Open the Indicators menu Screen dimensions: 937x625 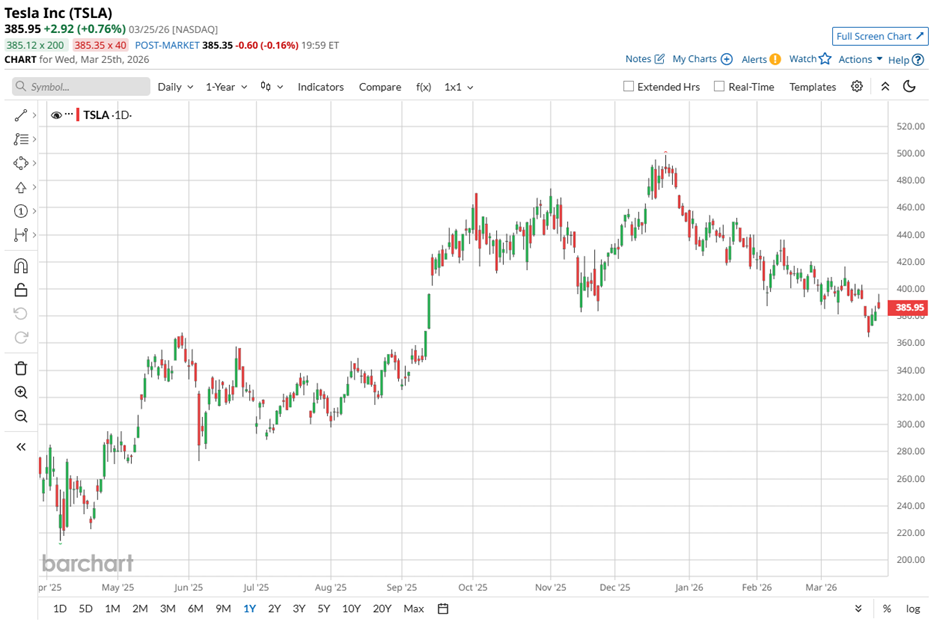click(320, 87)
